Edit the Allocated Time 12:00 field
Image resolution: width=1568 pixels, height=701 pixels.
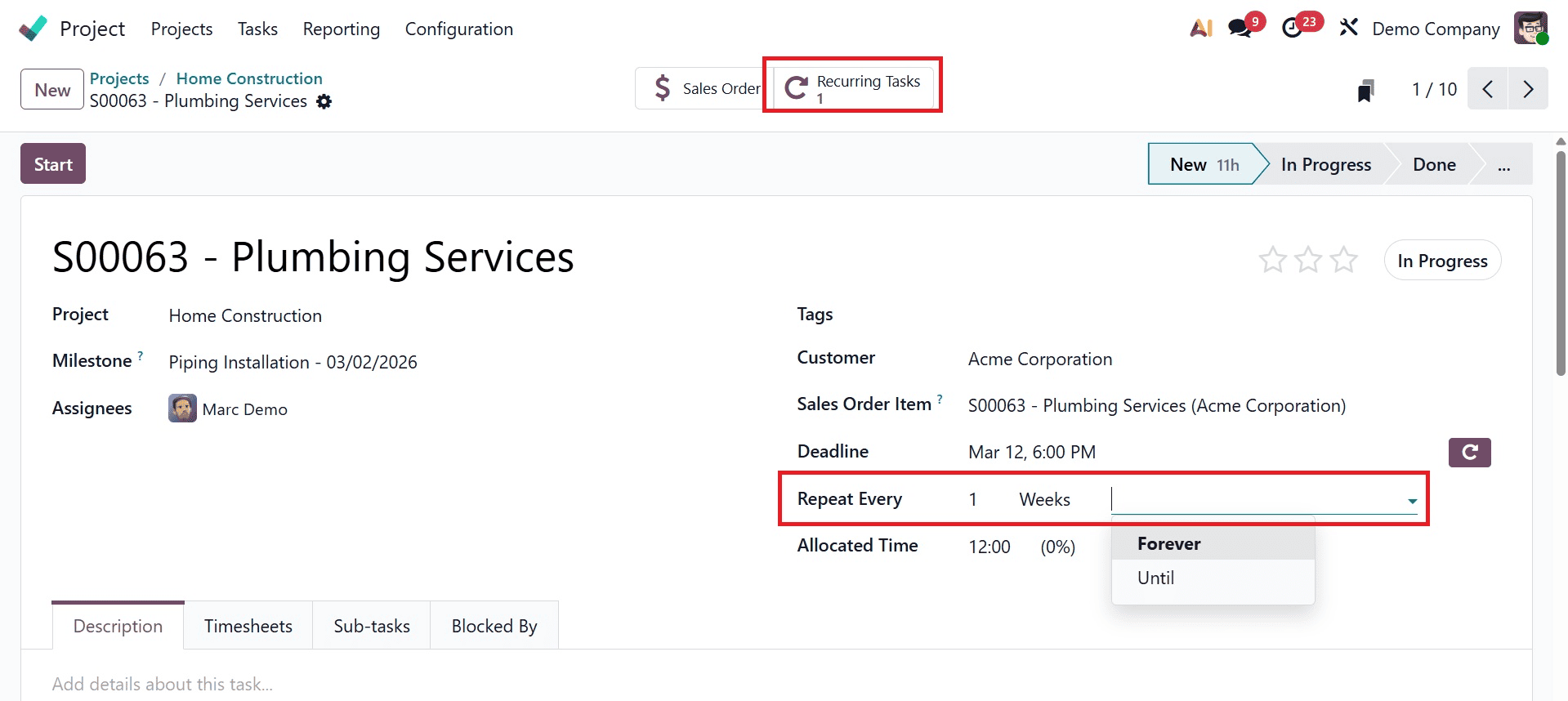click(989, 547)
